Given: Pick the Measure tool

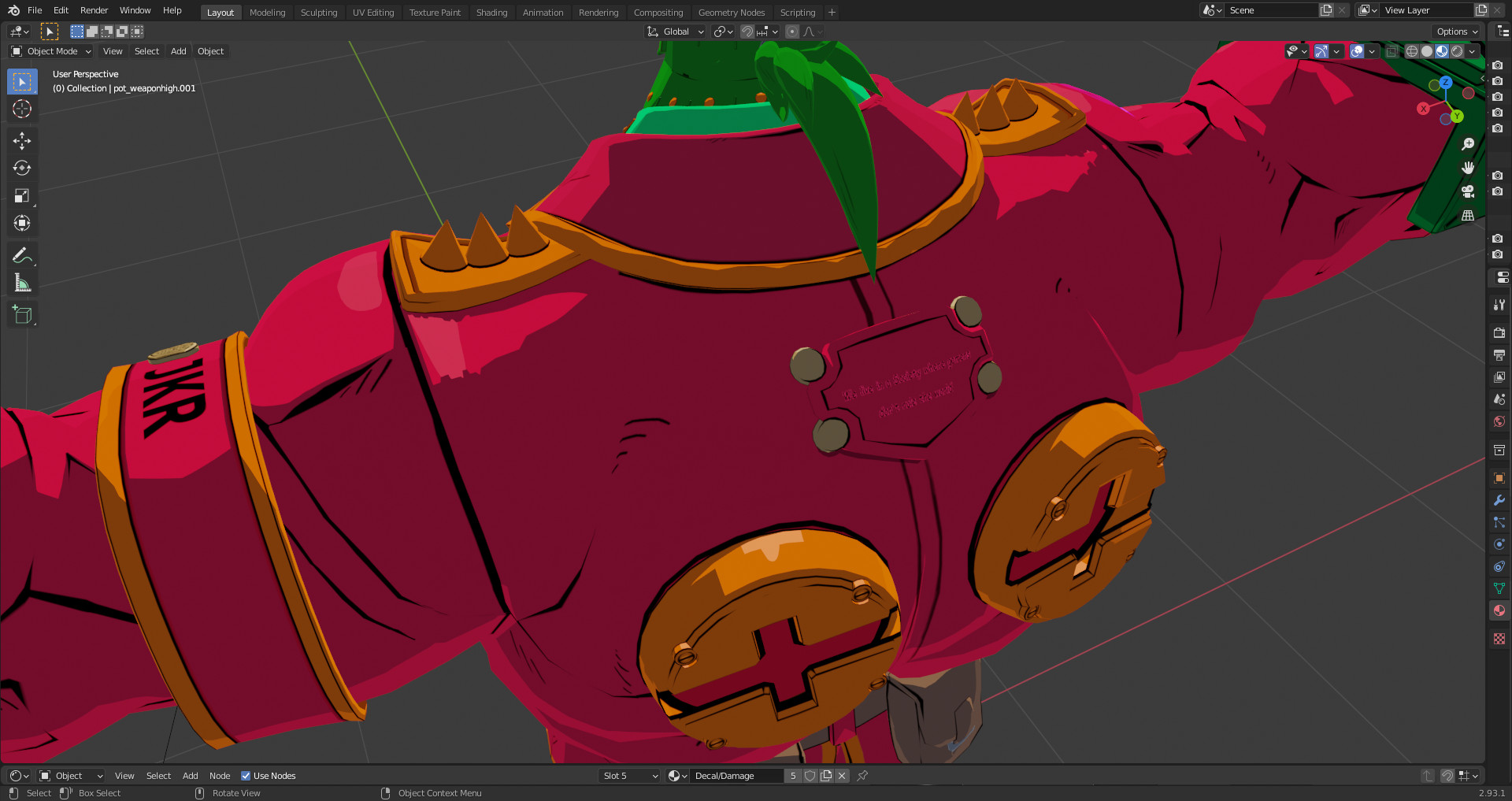Looking at the screenshot, I should [x=22, y=283].
